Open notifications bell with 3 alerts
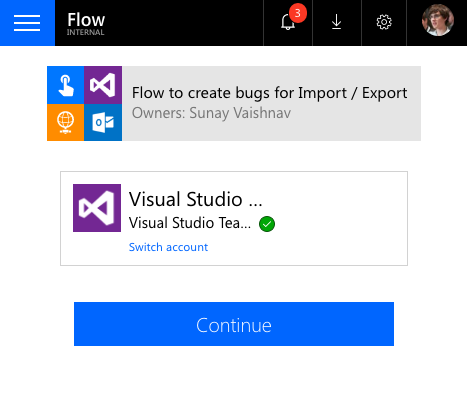Screen dimensions: 467x398 288,23
